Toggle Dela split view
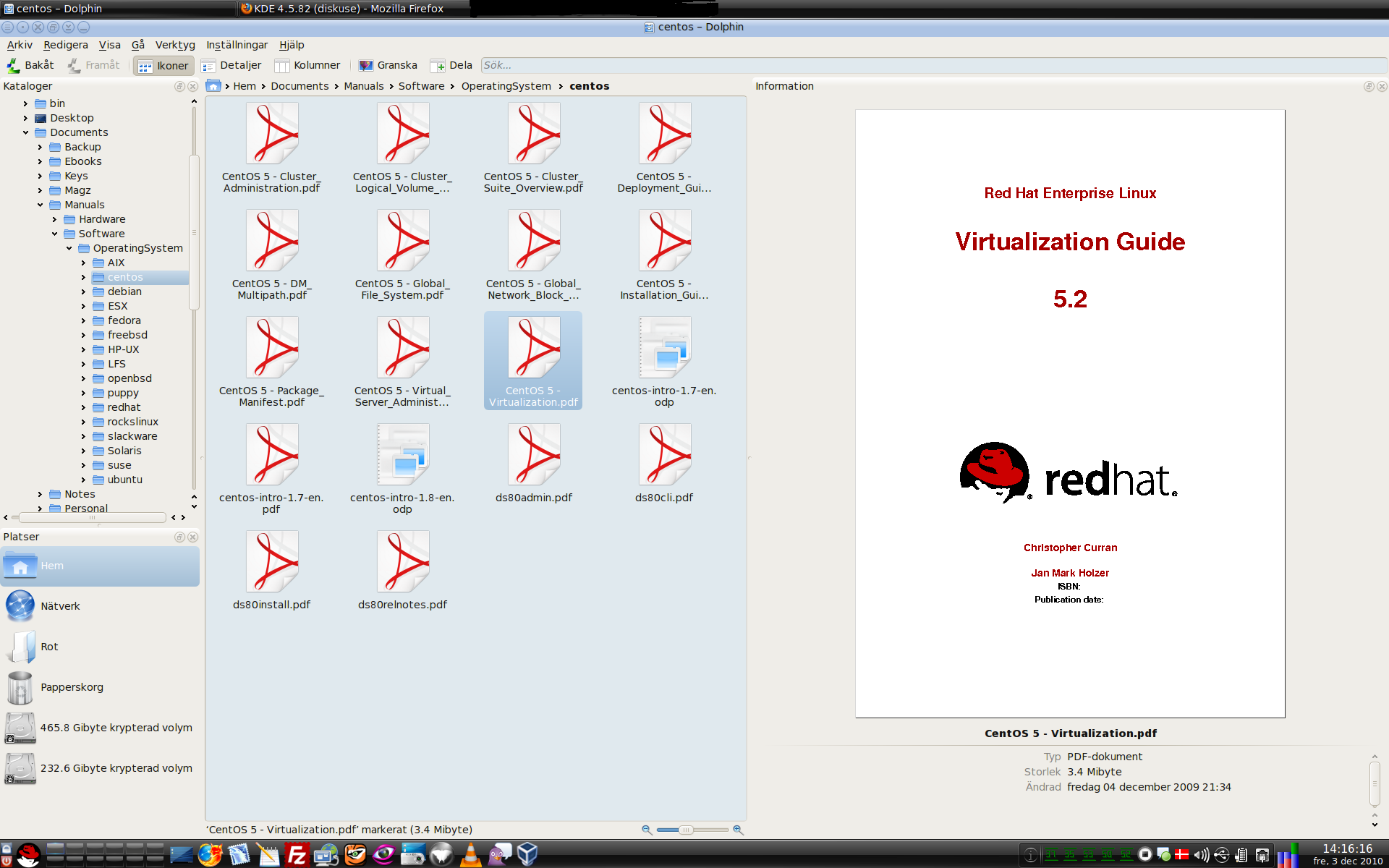Viewport: 1389px width, 868px height. (x=451, y=65)
